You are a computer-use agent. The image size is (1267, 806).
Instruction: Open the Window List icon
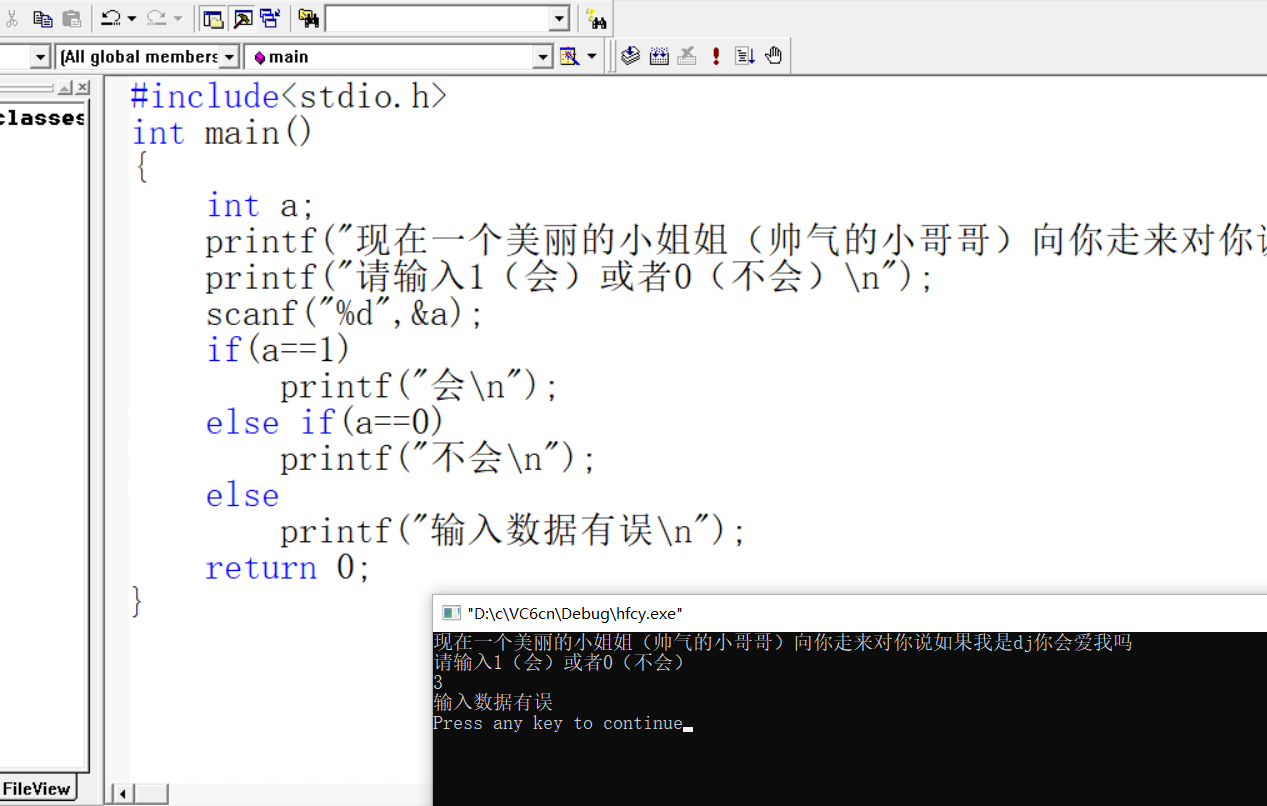click(270, 18)
